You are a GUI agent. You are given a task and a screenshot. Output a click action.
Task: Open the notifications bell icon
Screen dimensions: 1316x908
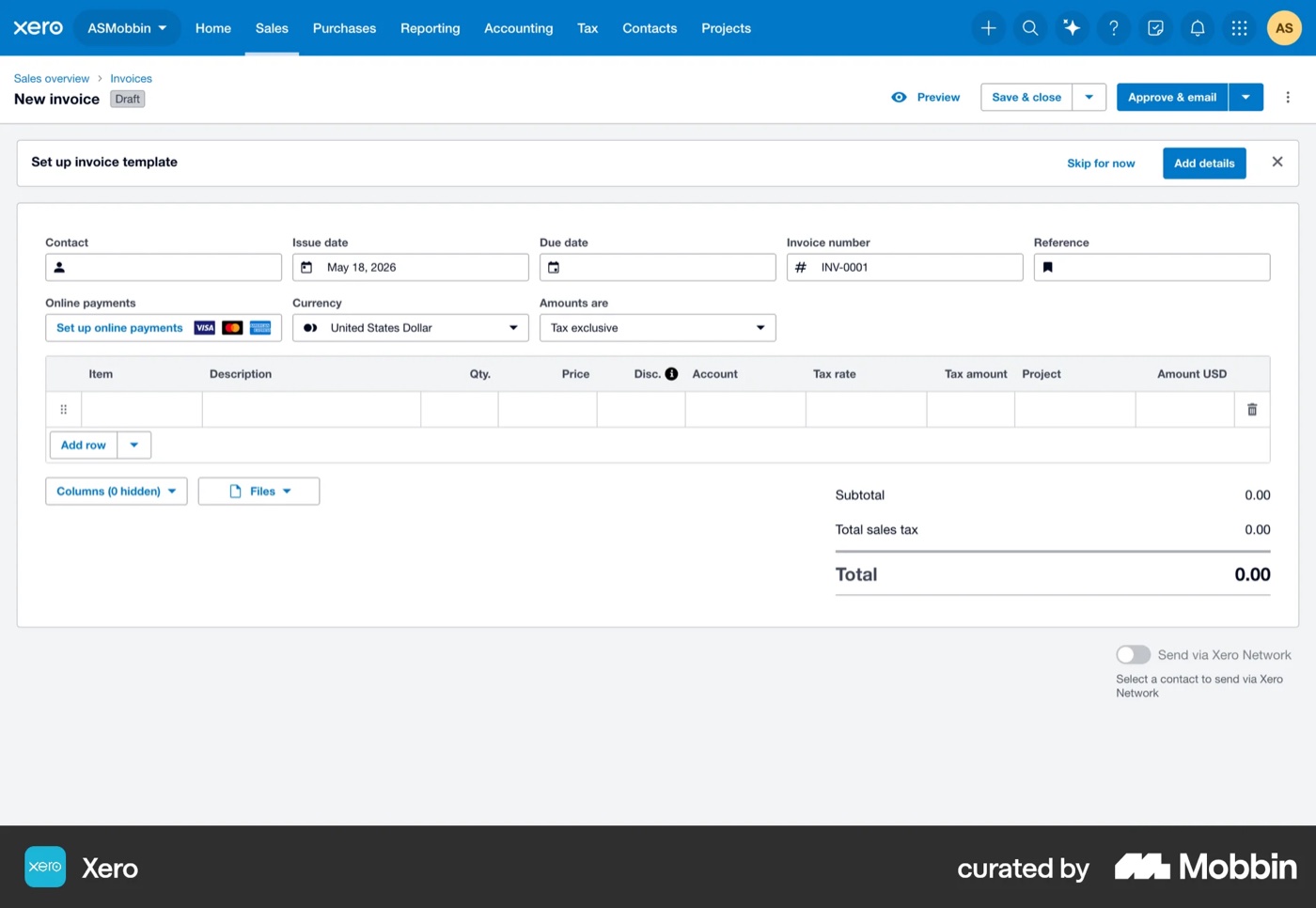[x=1198, y=28]
